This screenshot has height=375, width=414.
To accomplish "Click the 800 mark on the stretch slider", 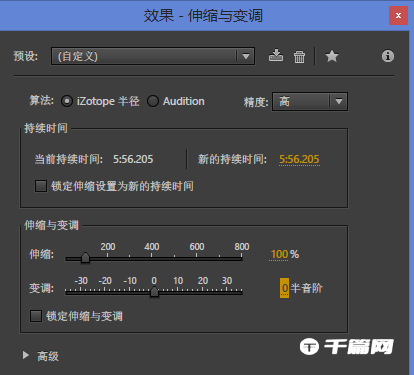I will [x=242, y=246].
